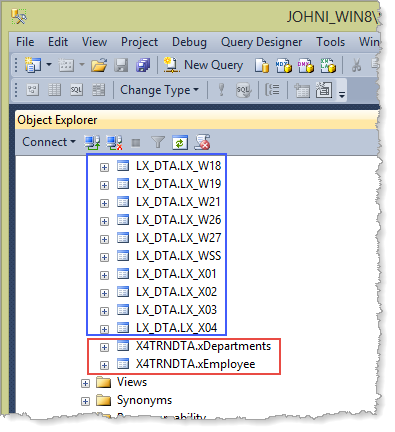Viewport: 395px width, 432px height.
Task: Click the Save All icon
Action: click(143, 65)
